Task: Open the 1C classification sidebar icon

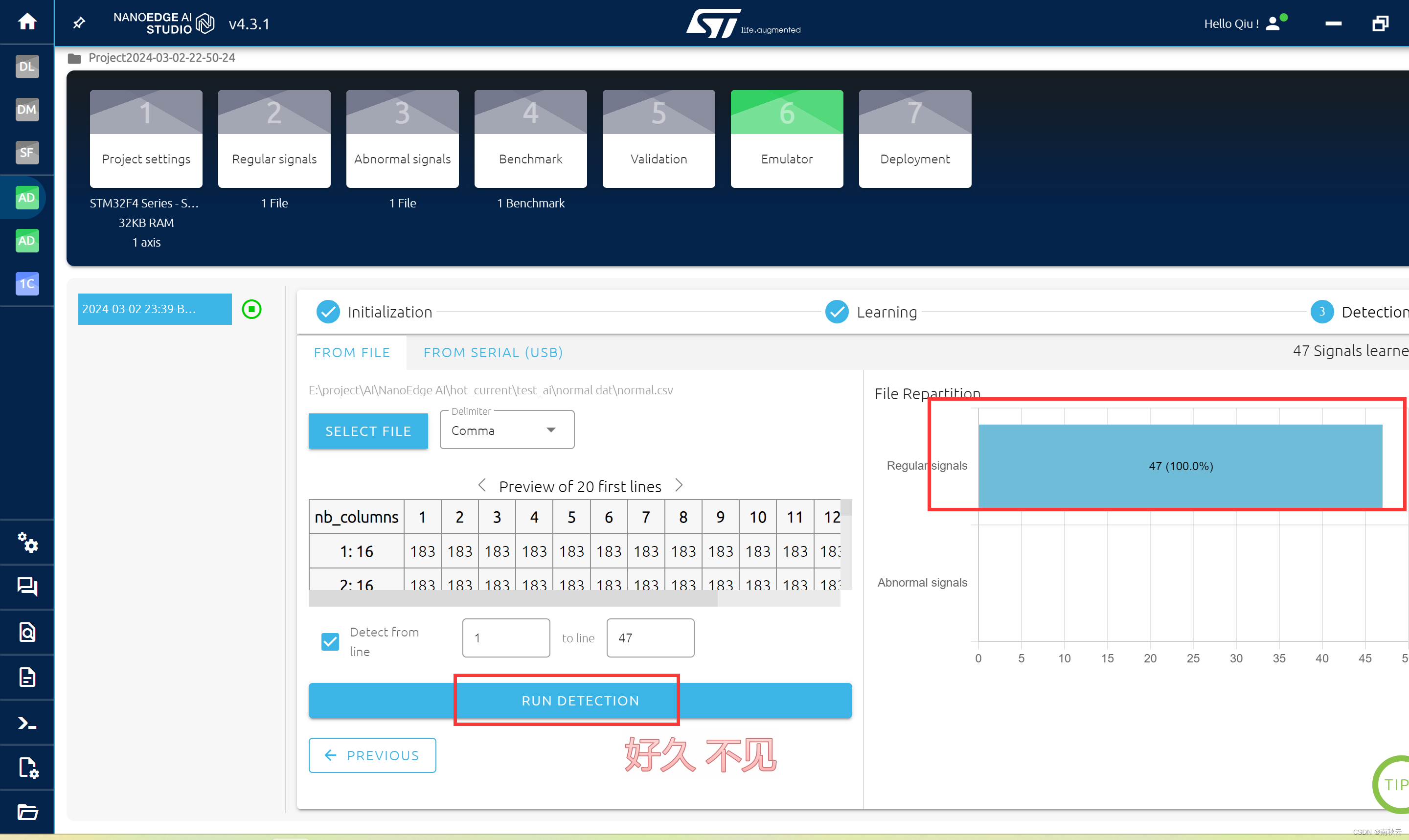Action: pyautogui.click(x=26, y=284)
